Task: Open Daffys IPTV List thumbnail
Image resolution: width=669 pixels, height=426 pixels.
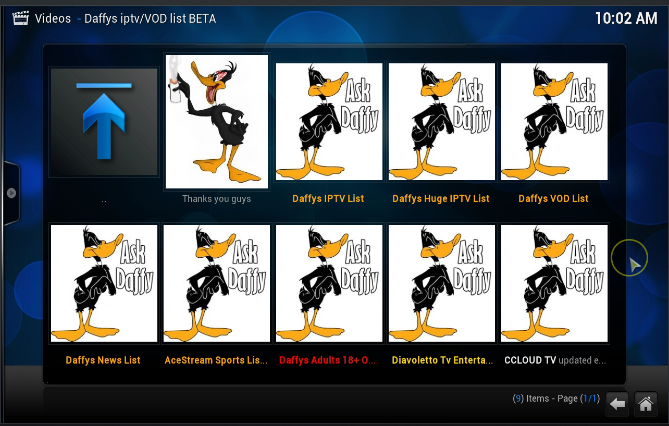Action: [329, 122]
